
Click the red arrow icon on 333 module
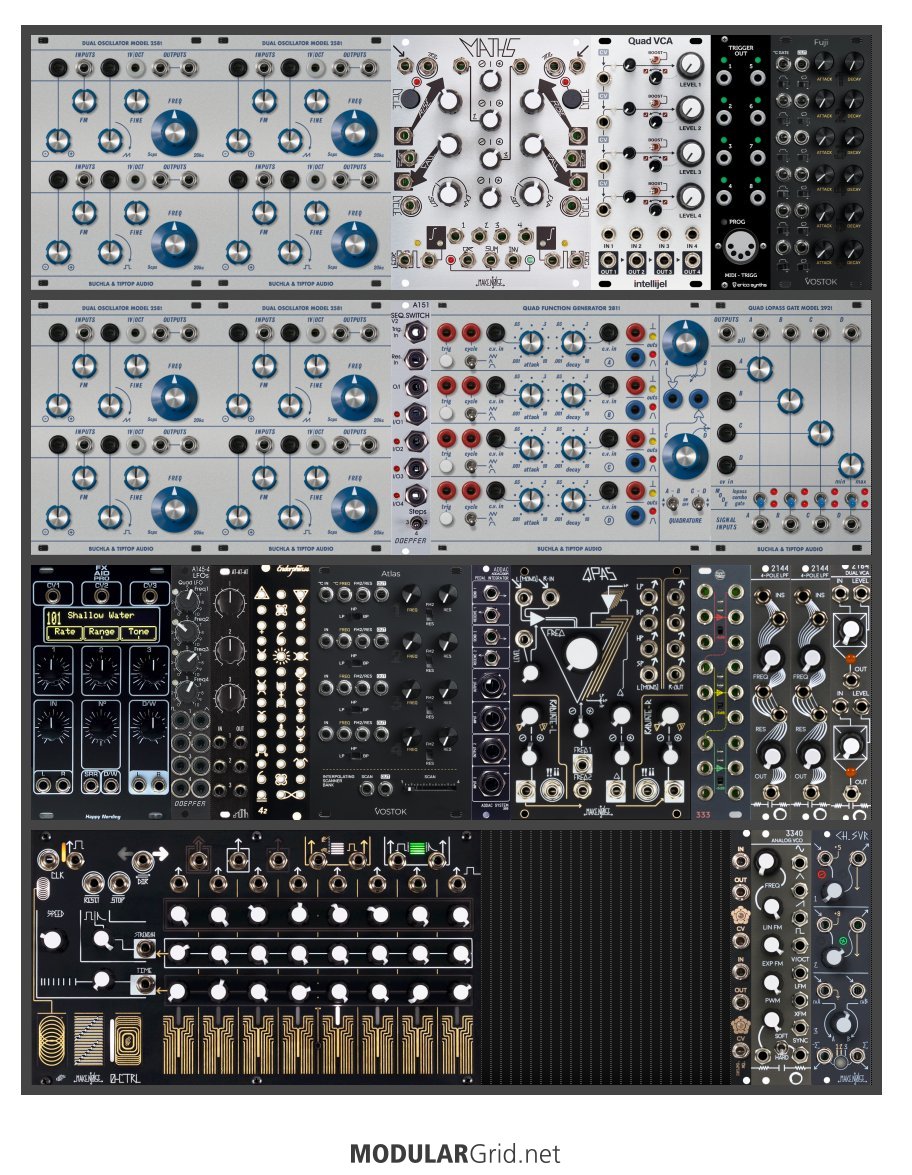click(719, 616)
